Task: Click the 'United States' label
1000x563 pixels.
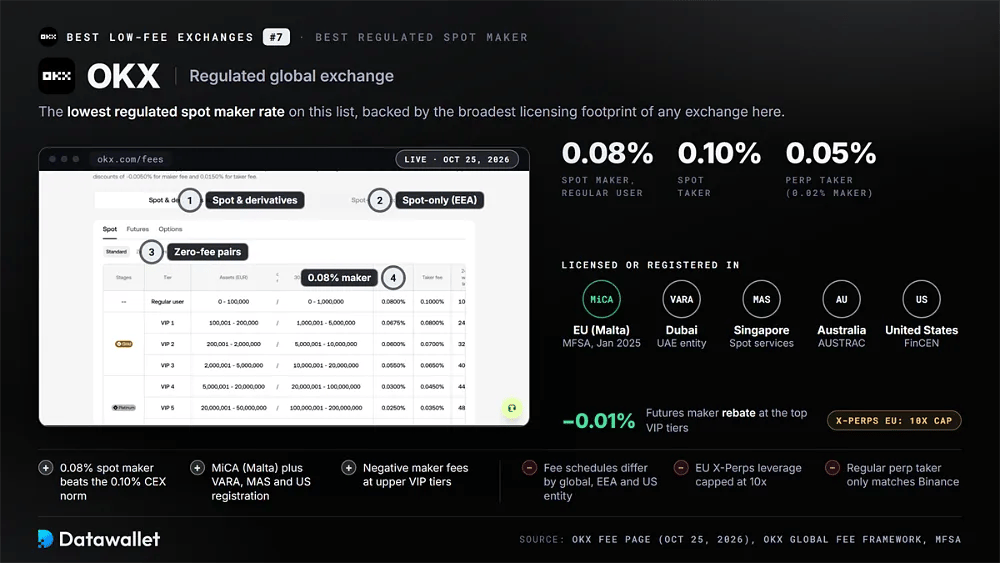Action: [922, 330]
